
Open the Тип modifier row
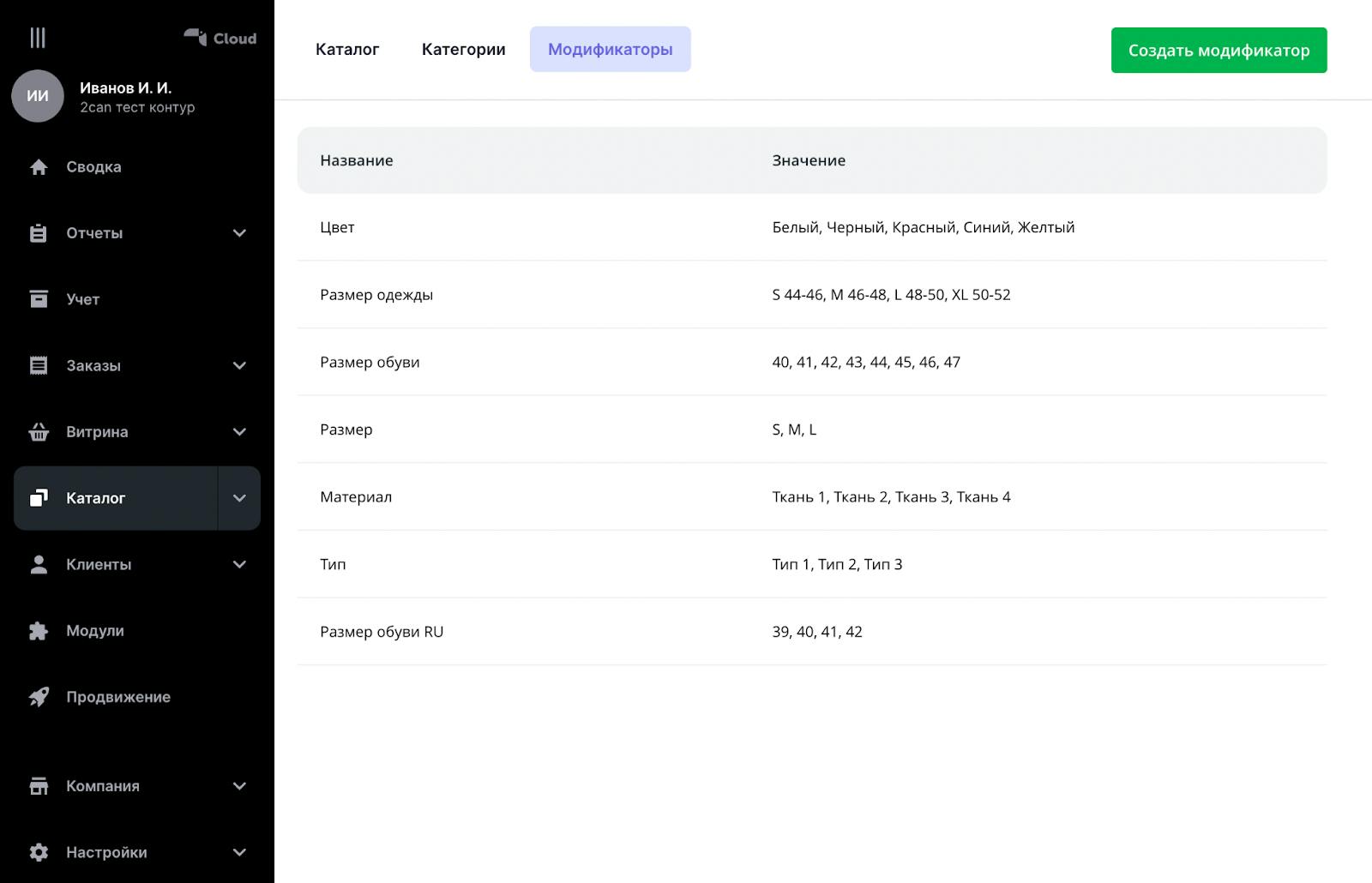point(812,564)
